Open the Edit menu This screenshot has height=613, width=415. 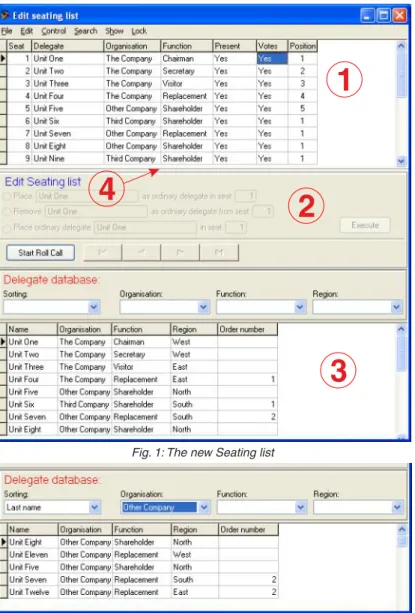coord(27,31)
